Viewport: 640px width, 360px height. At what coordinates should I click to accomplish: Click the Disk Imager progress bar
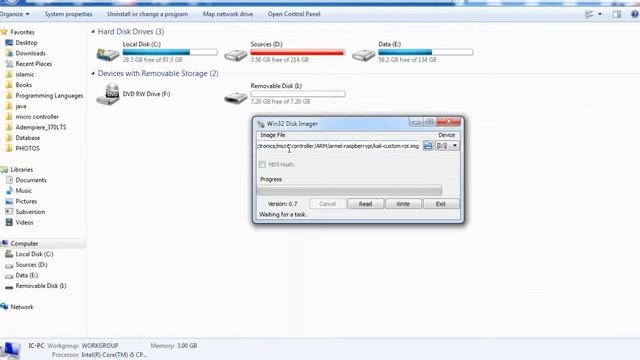(349, 190)
